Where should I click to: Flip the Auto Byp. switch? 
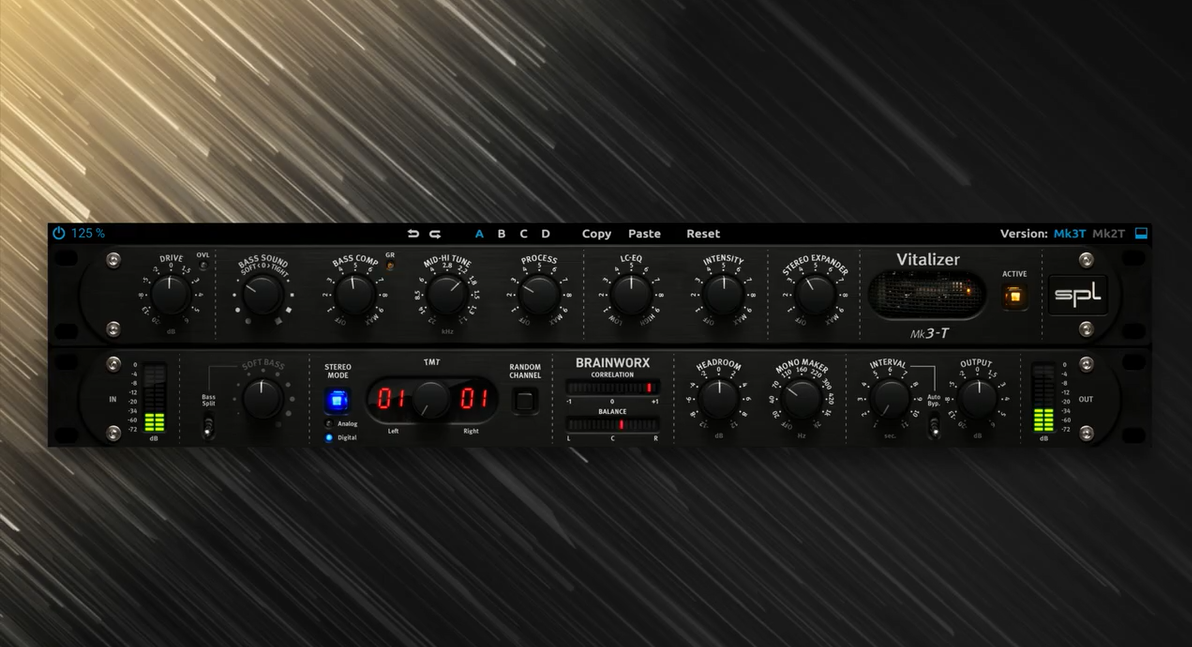coord(934,428)
